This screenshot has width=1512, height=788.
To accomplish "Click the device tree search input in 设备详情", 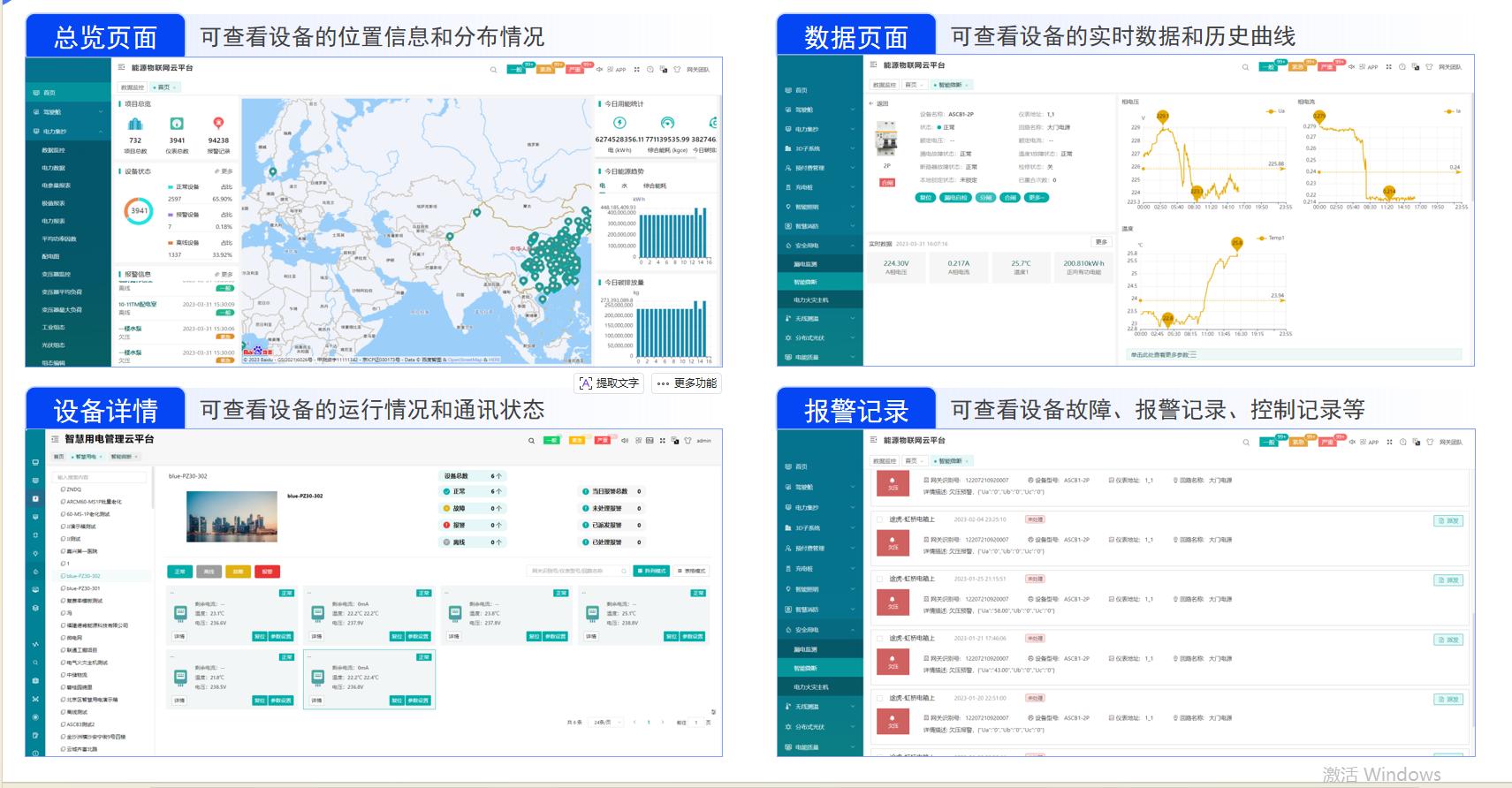I will [x=100, y=477].
